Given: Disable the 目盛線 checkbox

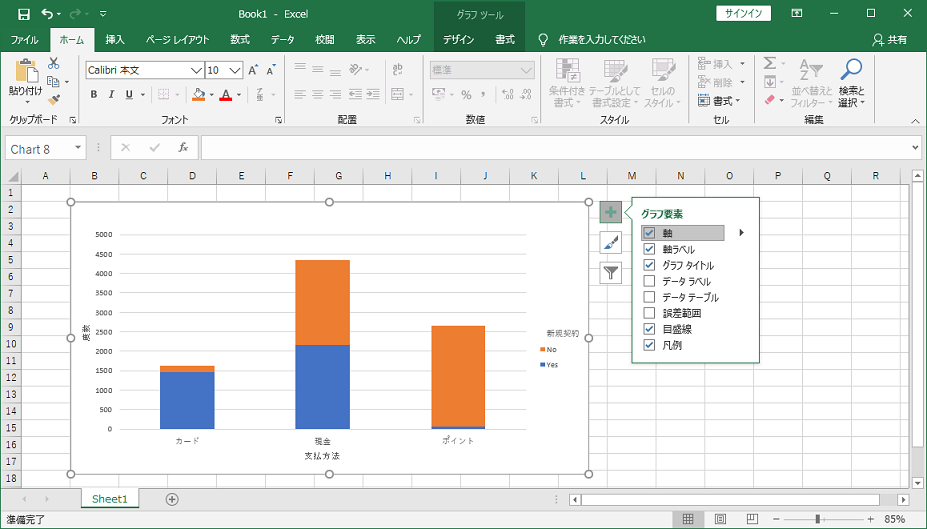Looking at the screenshot, I should [x=649, y=329].
